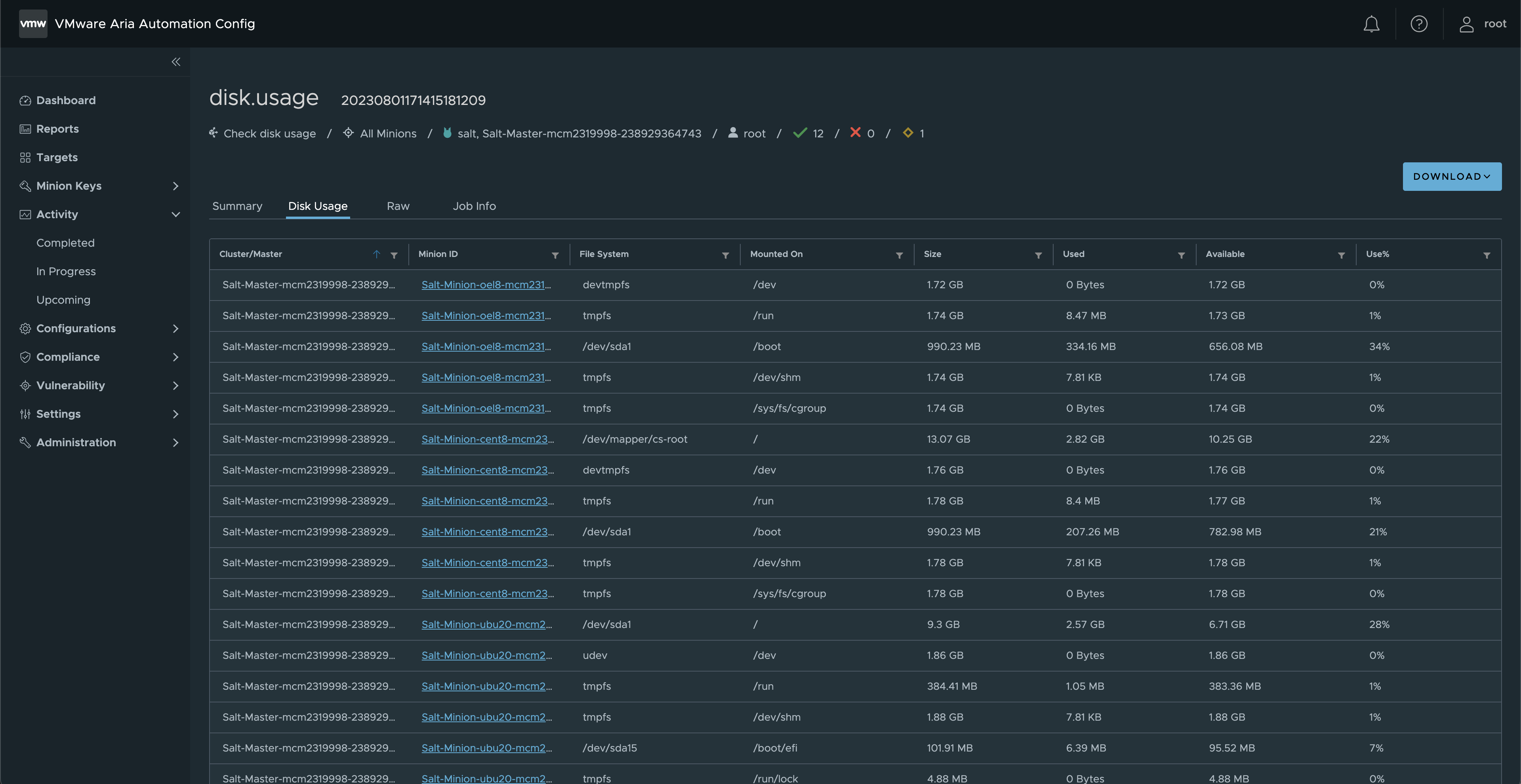This screenshot has height=784, width=1521.
Task: Expand the Configurations menu chevron
Action: point(175,328)
